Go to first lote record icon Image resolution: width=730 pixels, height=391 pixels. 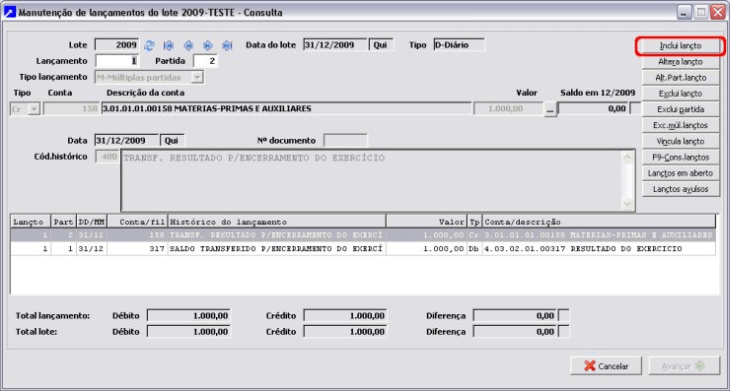169,45
